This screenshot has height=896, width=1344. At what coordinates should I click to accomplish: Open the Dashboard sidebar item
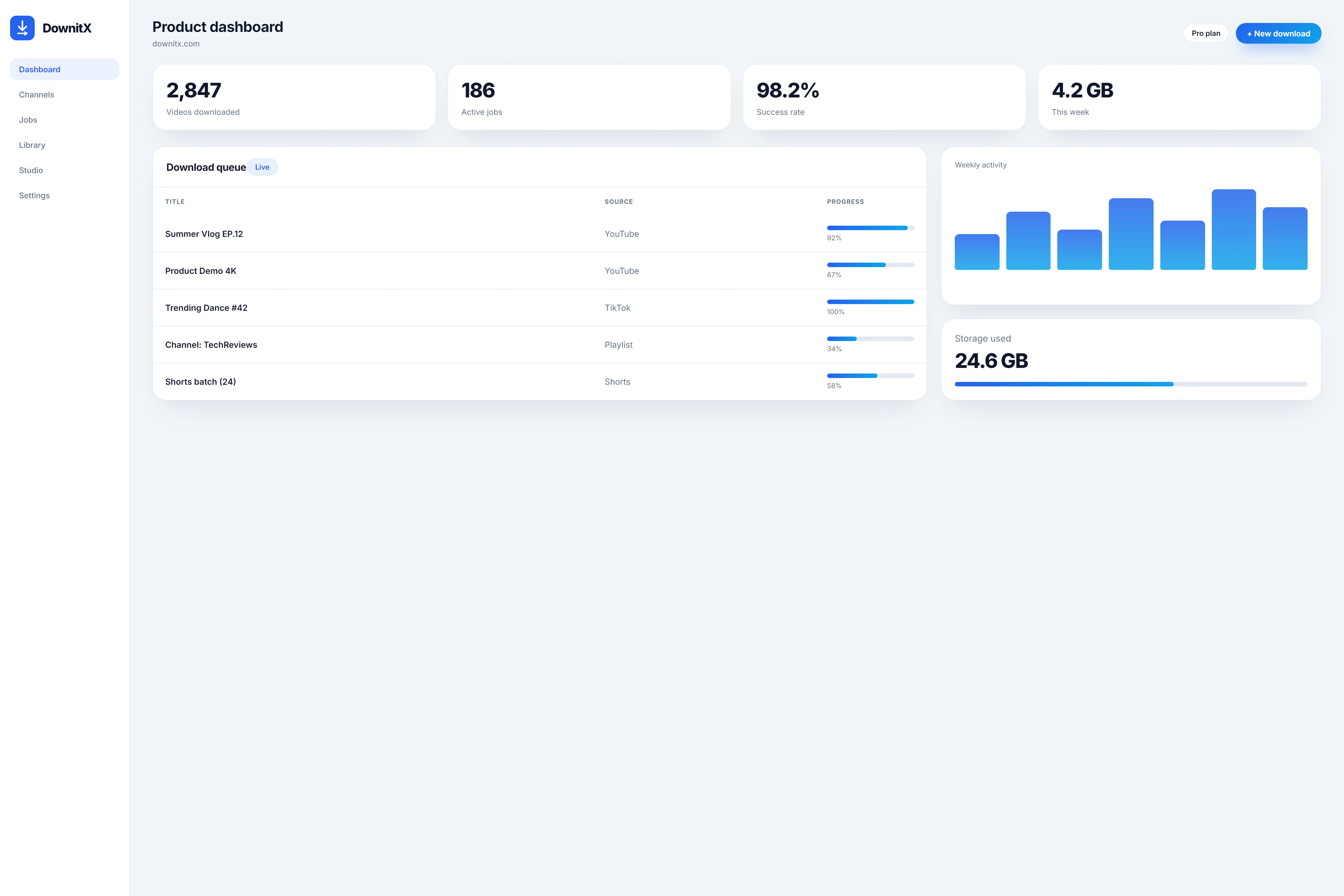[65, 69]
